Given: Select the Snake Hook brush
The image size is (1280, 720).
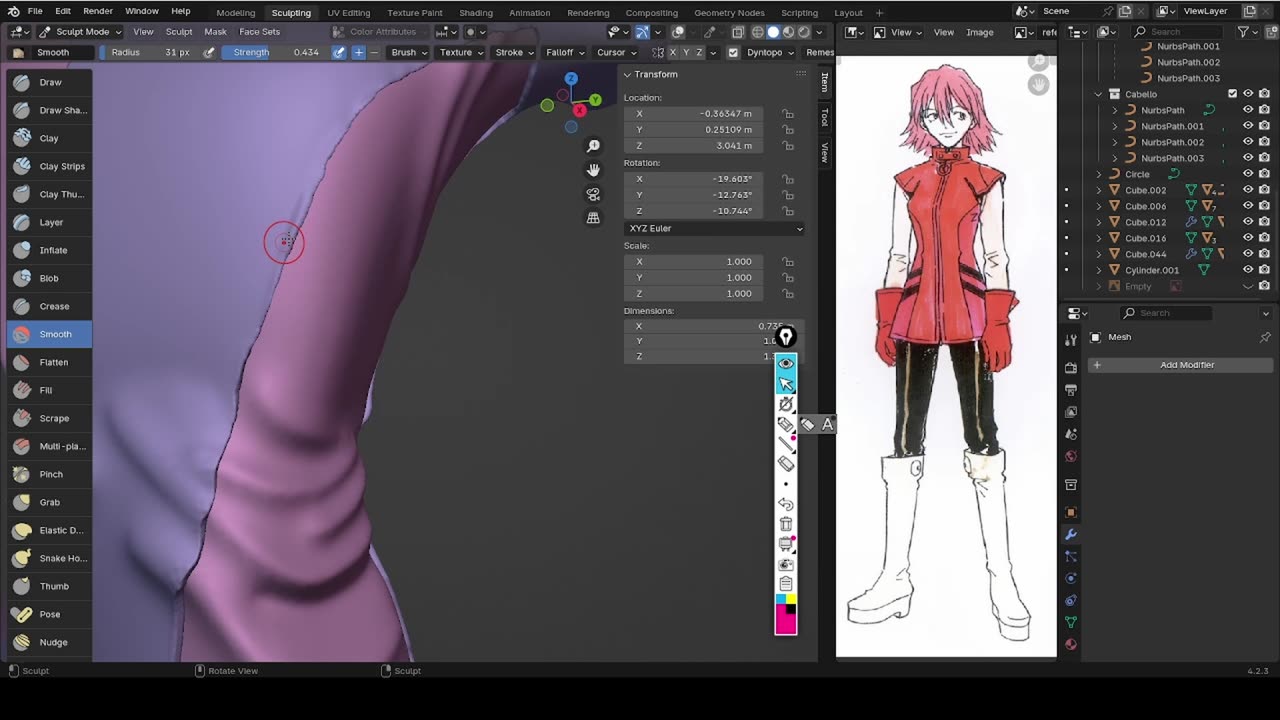Looking at the screenshot, I should [49, 558].
